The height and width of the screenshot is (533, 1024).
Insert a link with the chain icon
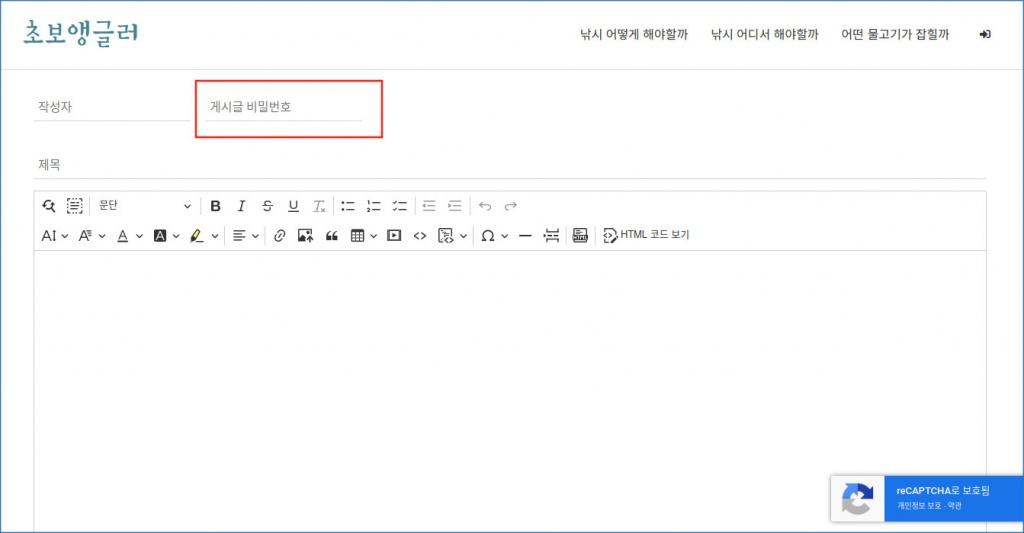(x=280, y=236)
